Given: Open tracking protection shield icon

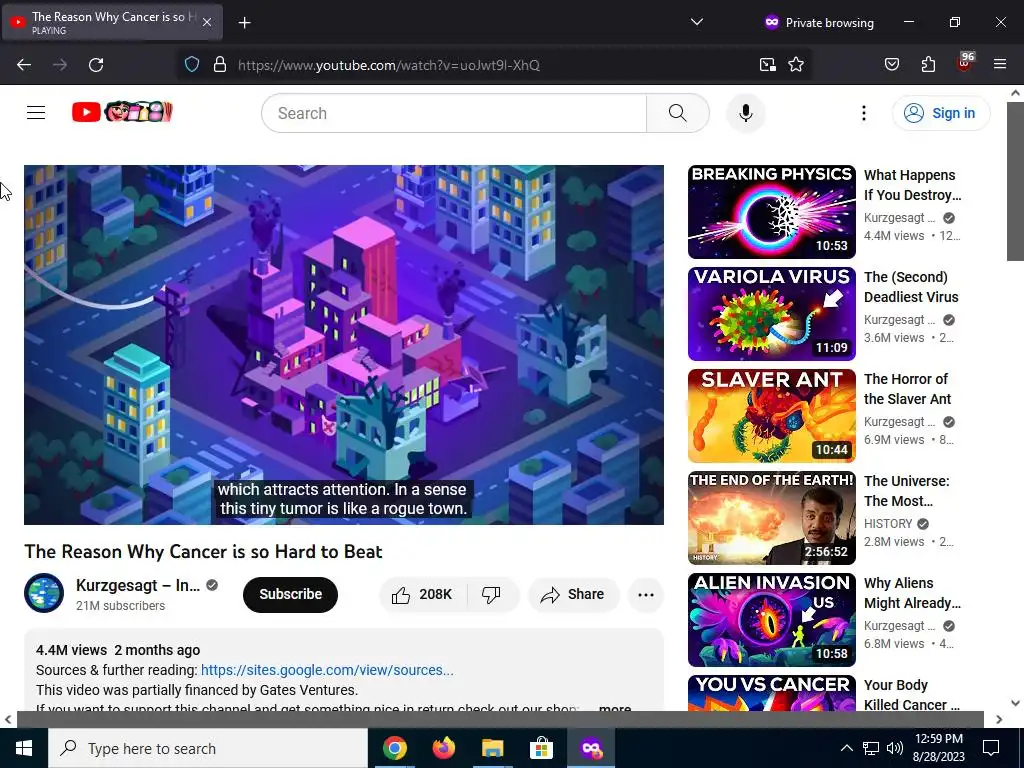Looking at the screenshot, I should 191,65.
